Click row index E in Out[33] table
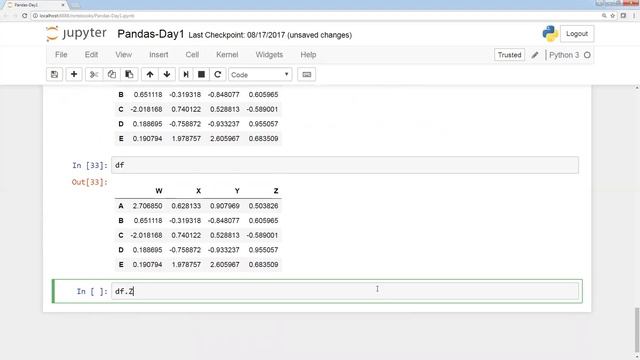Viewport: 640px width, 360px height. click(121, 264)
